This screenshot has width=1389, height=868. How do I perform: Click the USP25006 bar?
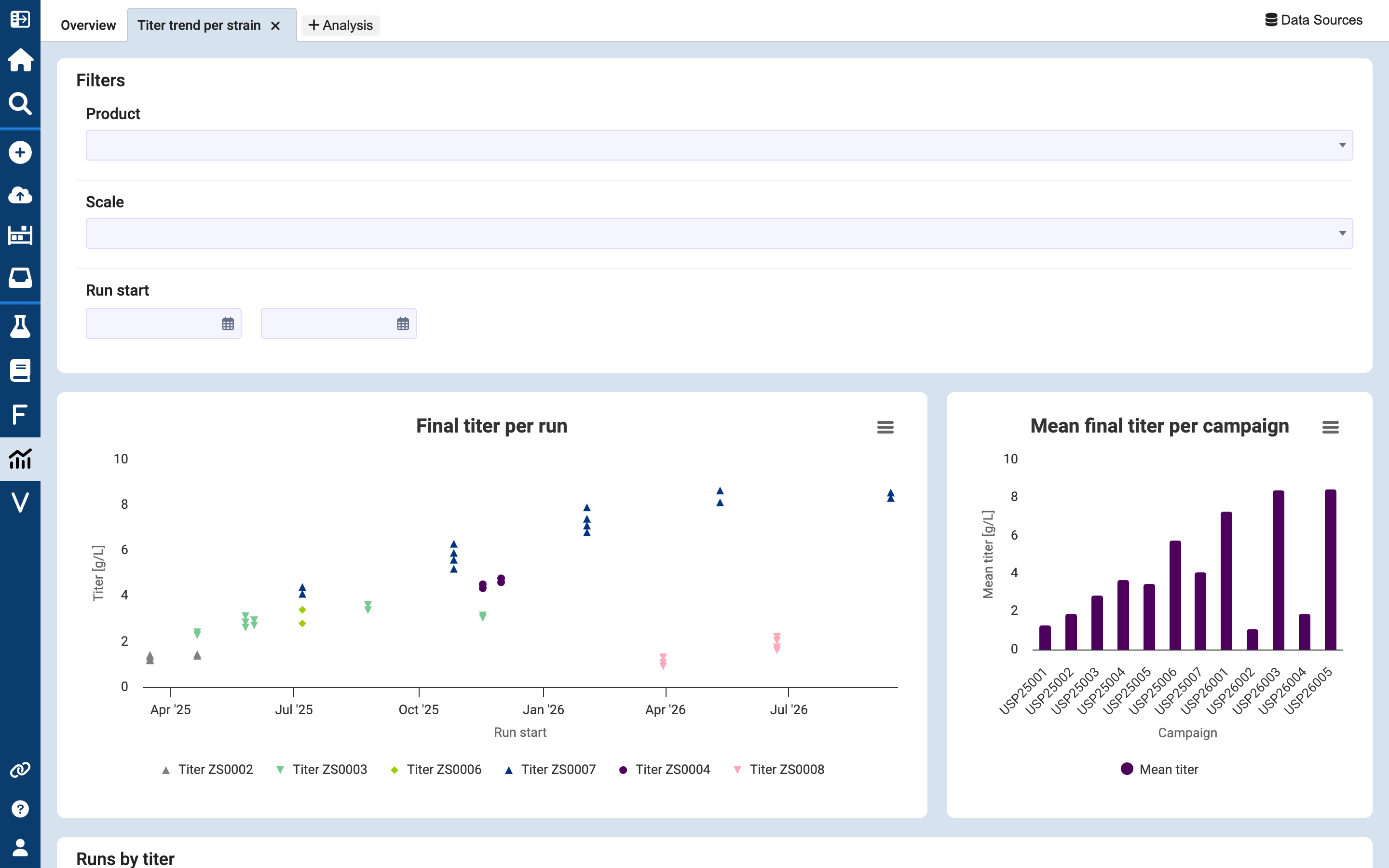click(x=1175, y=596)
